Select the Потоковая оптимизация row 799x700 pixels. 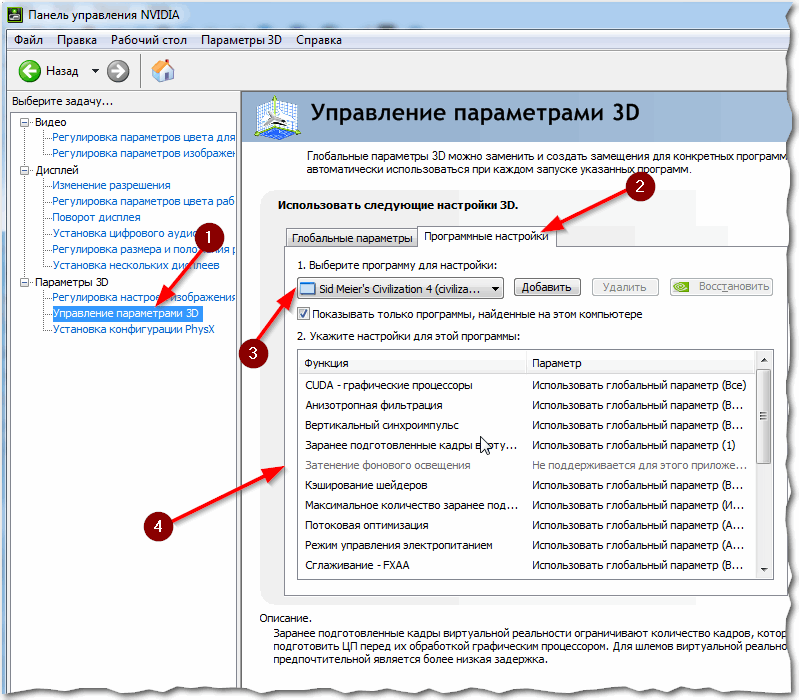(527, 525)
